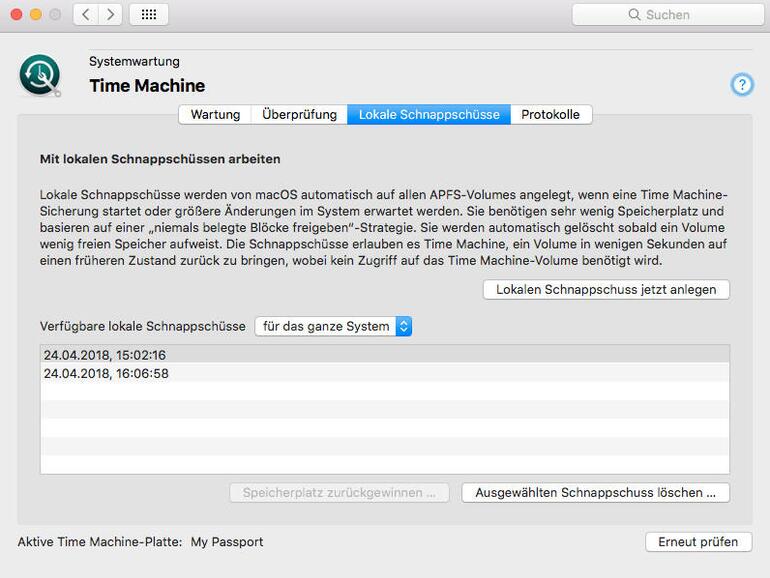
Task: Click 'Mit lokalen Schnappschüssen arbeiten' heading
Action: pyautogui.click(x=160, y=159)
